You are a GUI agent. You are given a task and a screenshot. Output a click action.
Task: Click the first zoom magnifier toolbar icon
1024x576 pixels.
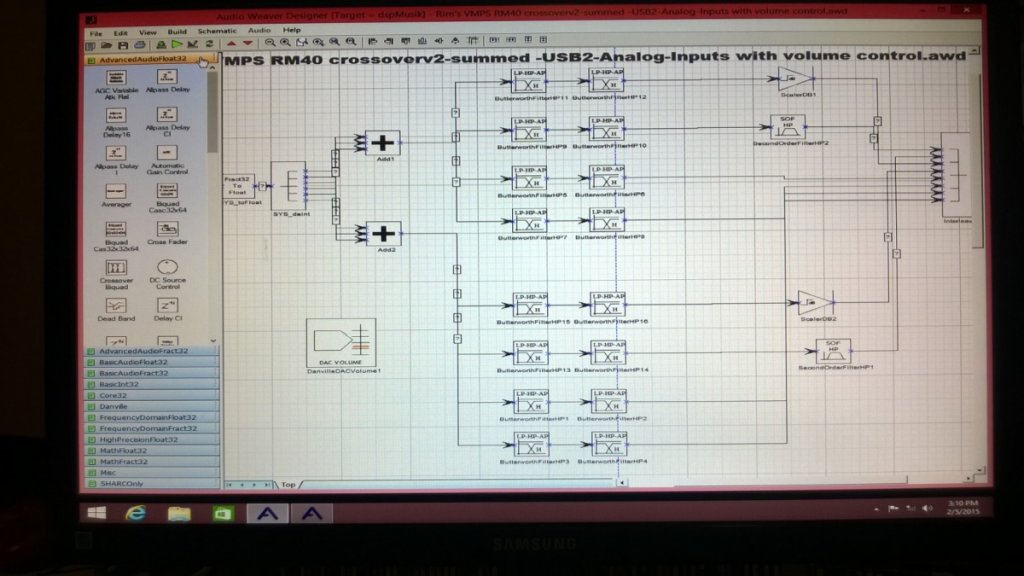coord(270,42)
